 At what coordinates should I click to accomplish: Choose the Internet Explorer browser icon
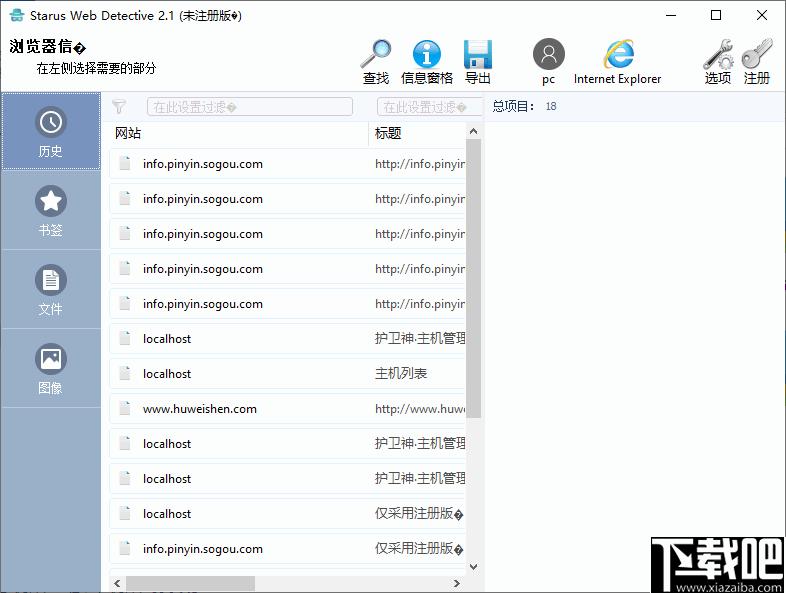click(x=618, y=61)
